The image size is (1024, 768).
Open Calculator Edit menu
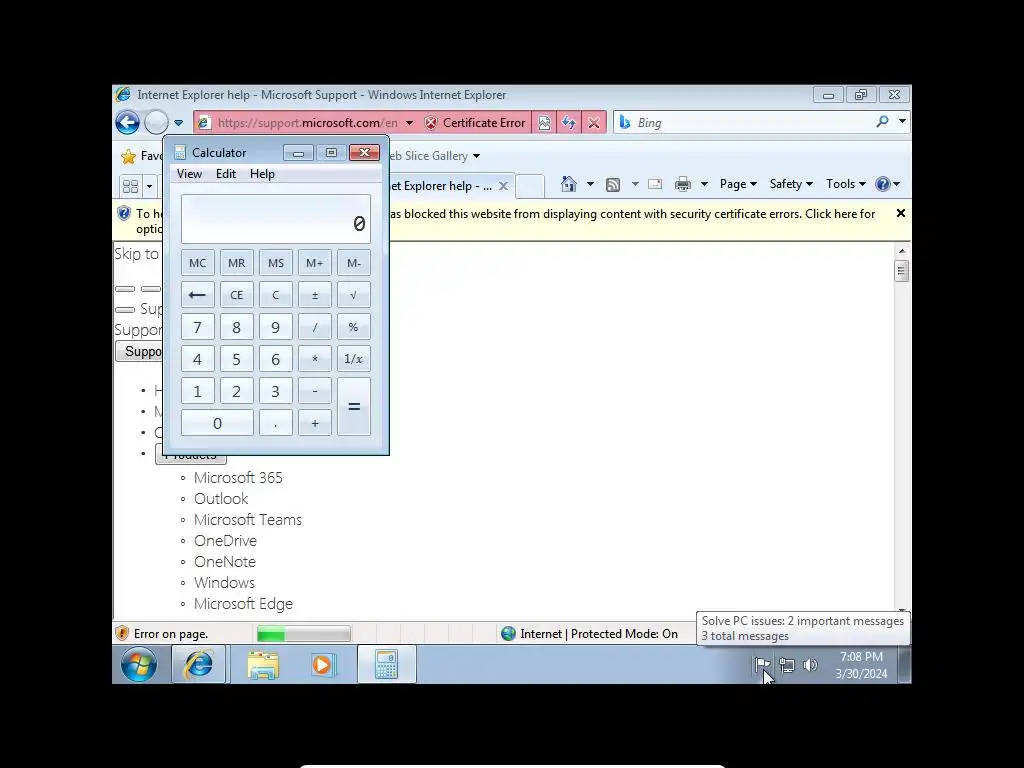coord(226,174)
